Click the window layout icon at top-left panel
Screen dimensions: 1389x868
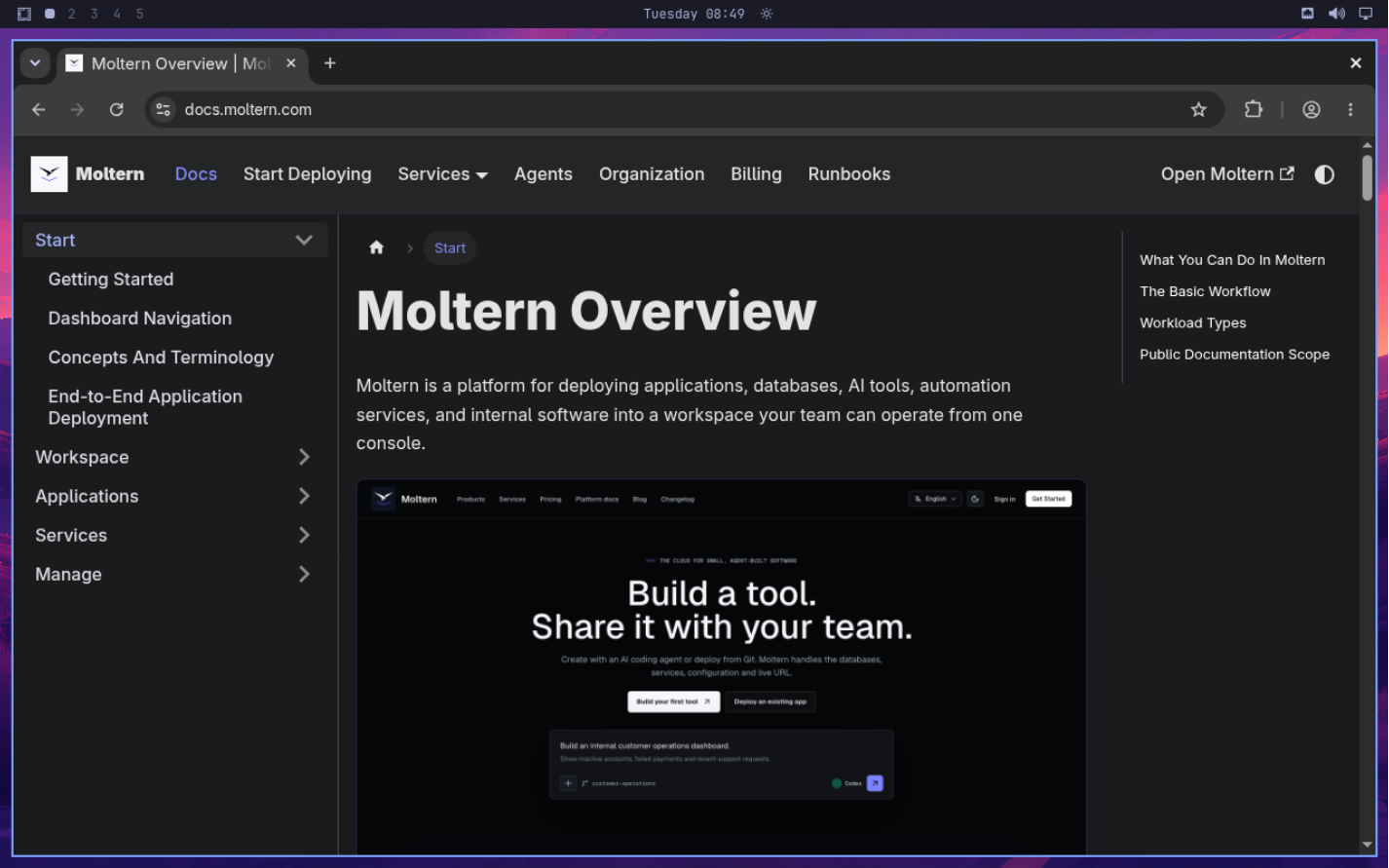pos(24,14)
